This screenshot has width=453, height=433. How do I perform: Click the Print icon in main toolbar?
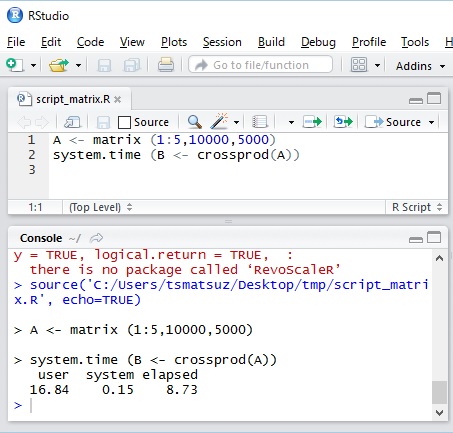[166, 65]
